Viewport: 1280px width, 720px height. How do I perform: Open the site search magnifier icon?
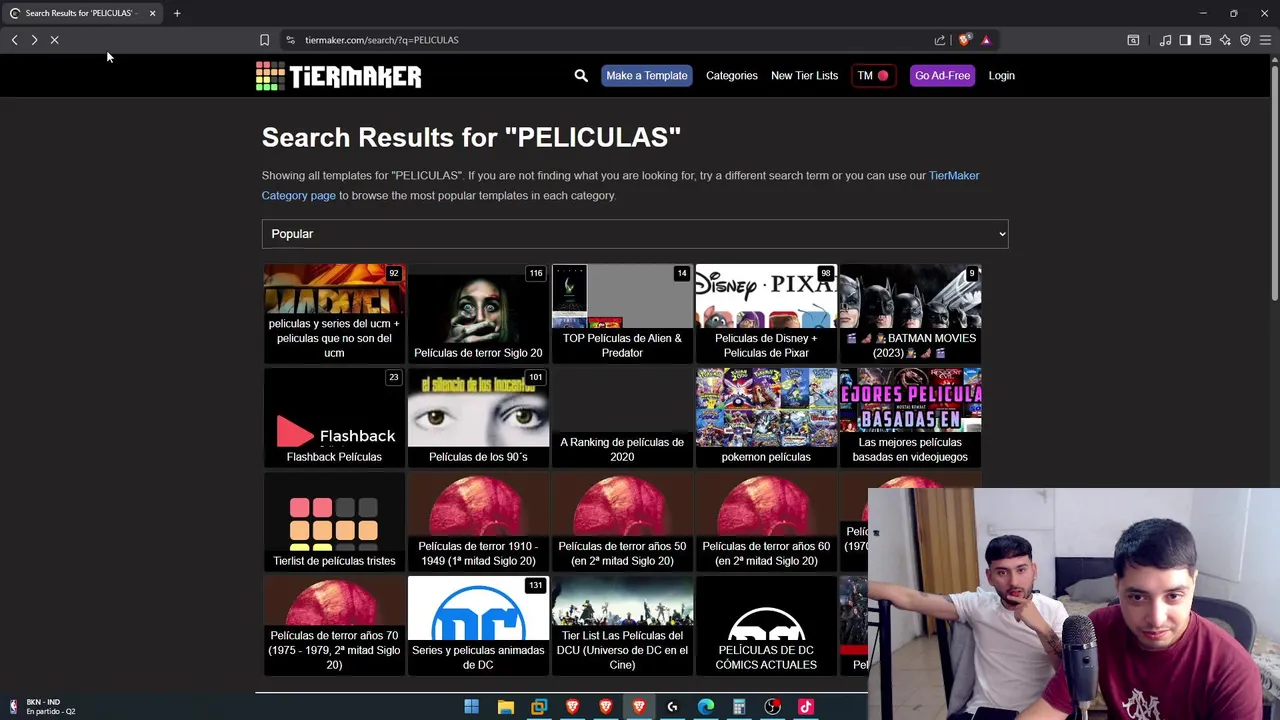pyautogui.click(x=581, y=76)
